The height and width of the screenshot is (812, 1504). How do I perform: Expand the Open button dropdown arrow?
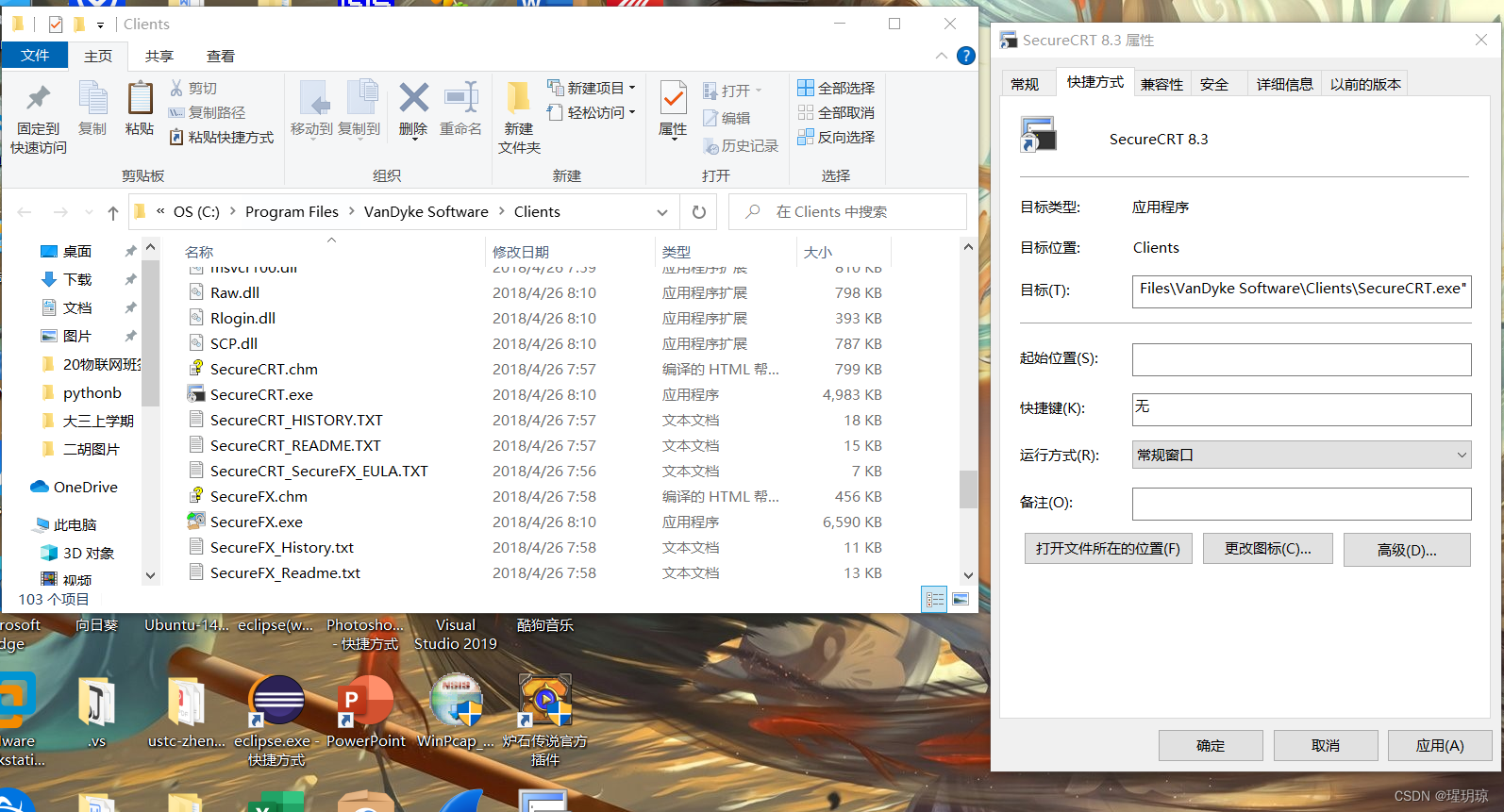759,91
